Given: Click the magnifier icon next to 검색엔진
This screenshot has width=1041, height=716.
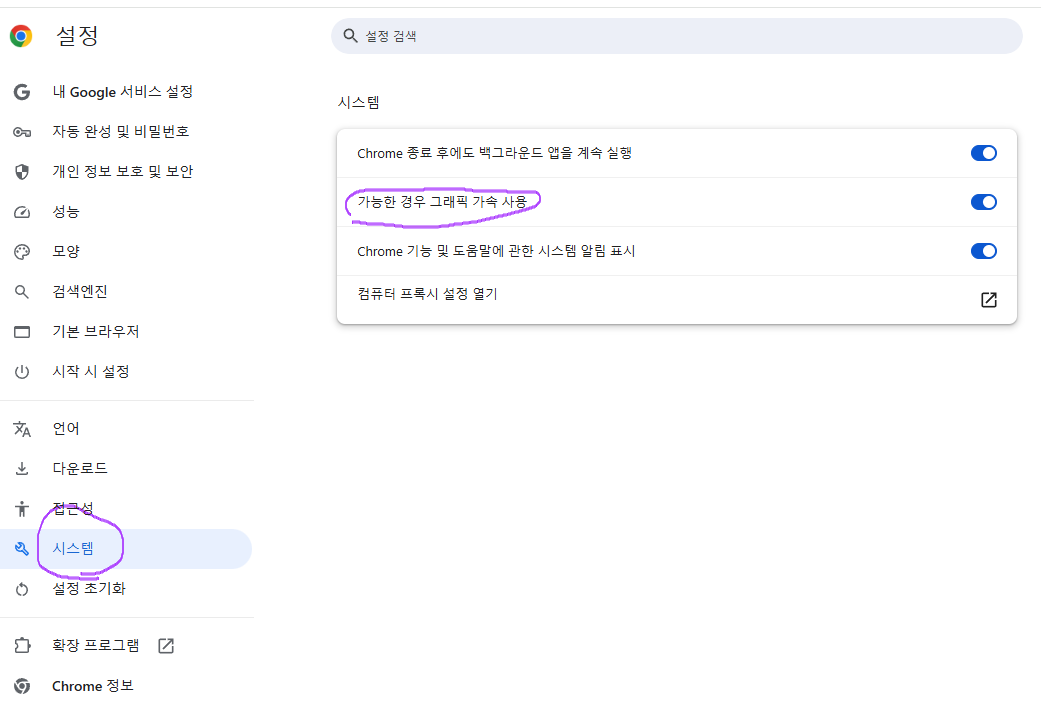Looking at the screenshot, I should (x=22, y=292).
